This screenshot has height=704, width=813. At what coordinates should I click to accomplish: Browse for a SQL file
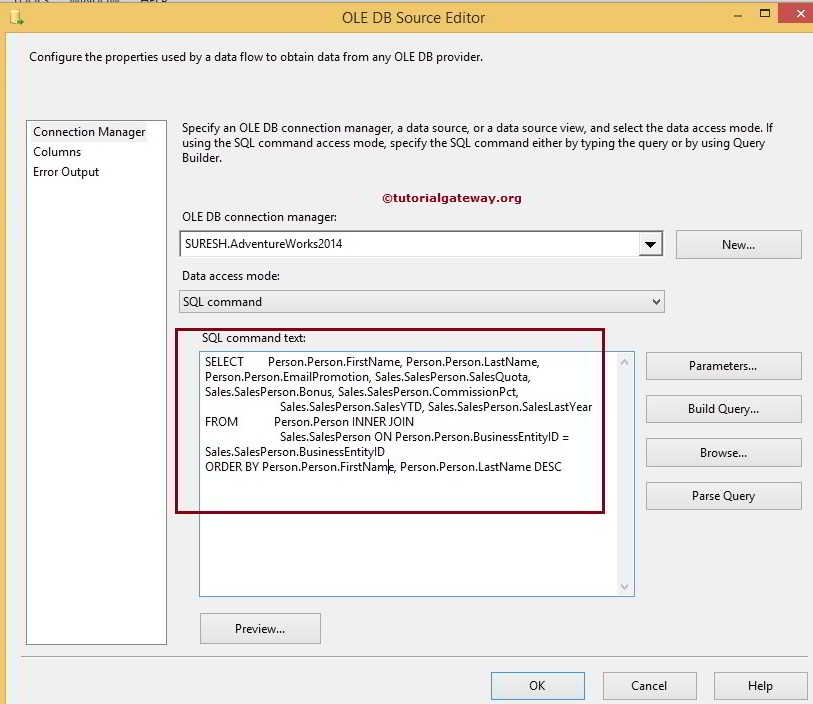[x=723, y=452]
